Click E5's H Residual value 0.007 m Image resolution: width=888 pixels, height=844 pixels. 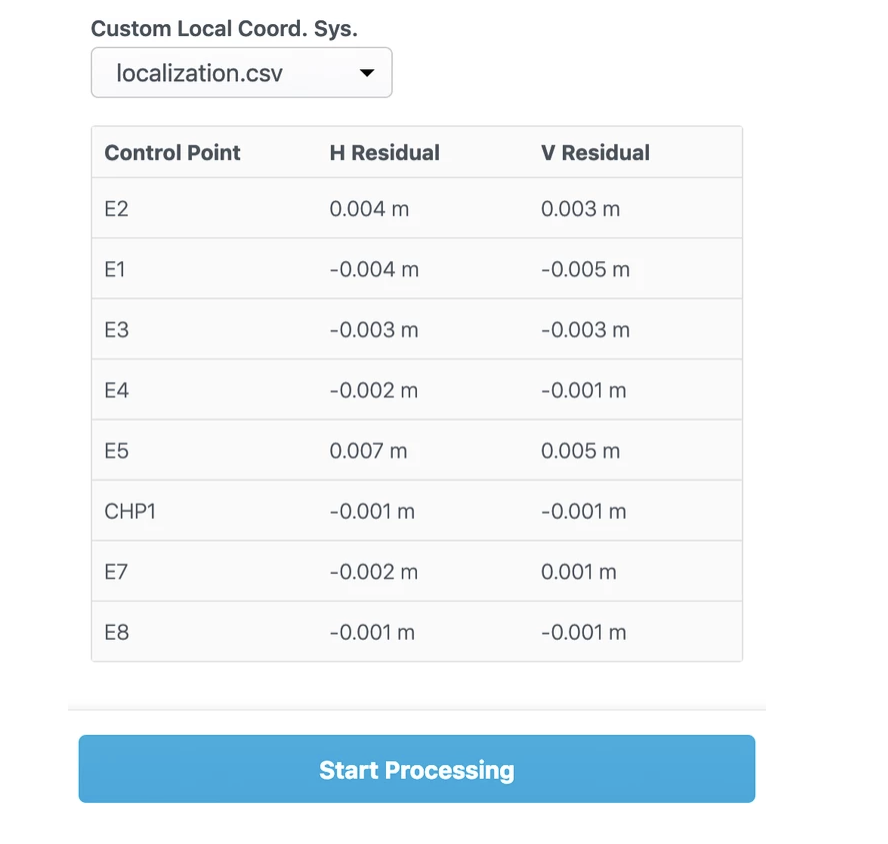369,451
